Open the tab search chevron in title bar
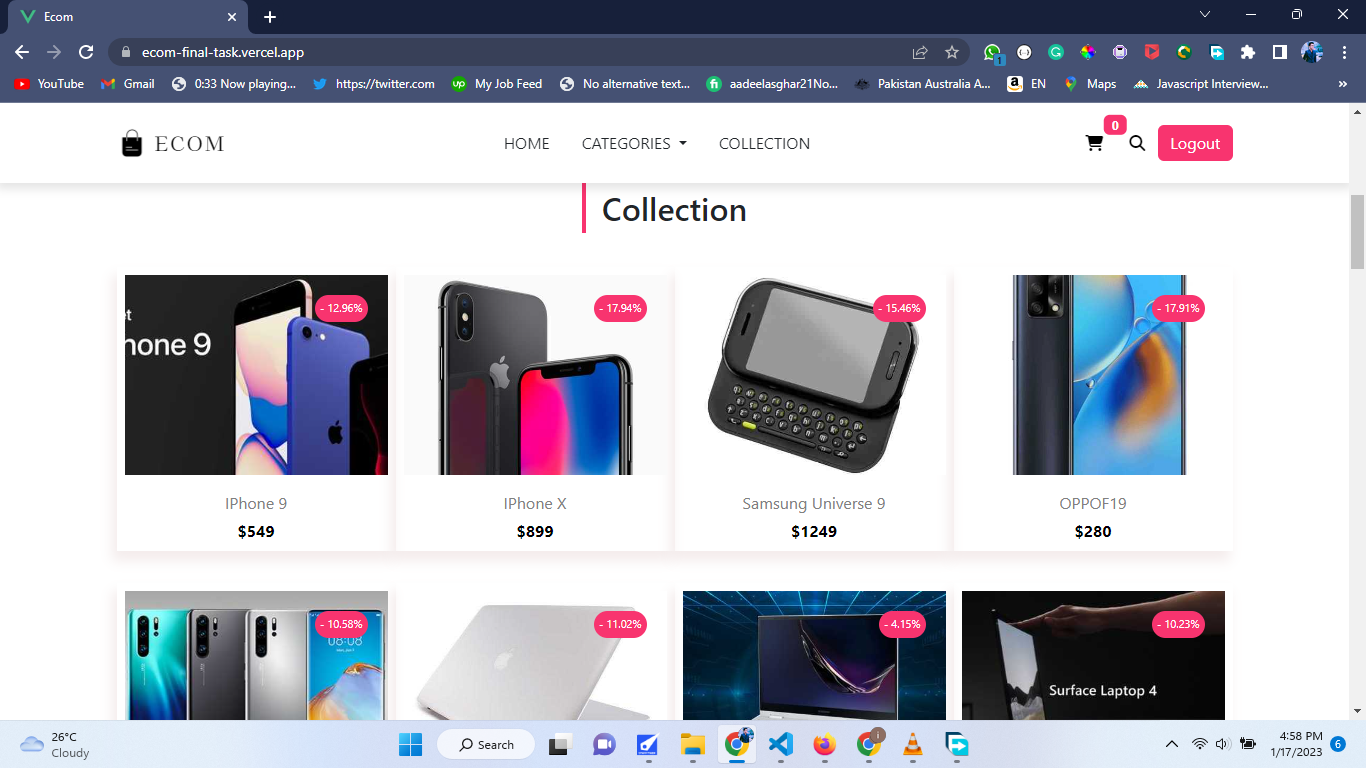 click(1205, 15)
